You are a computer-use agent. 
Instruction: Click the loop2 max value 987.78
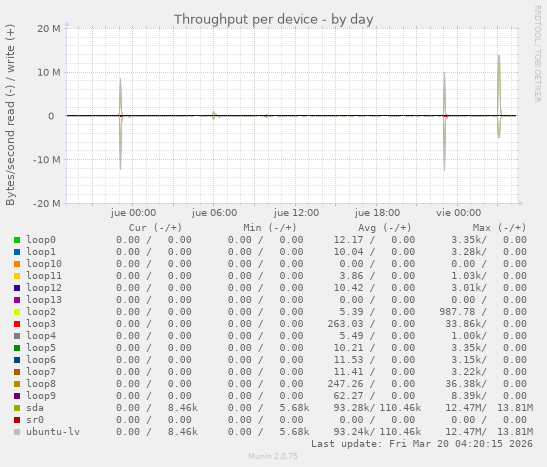pos(457,312)
